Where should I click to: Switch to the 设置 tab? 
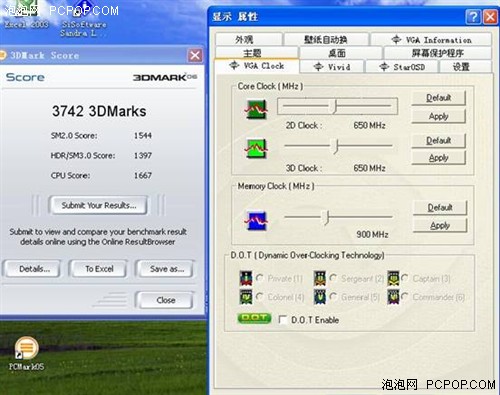[466, 67]
